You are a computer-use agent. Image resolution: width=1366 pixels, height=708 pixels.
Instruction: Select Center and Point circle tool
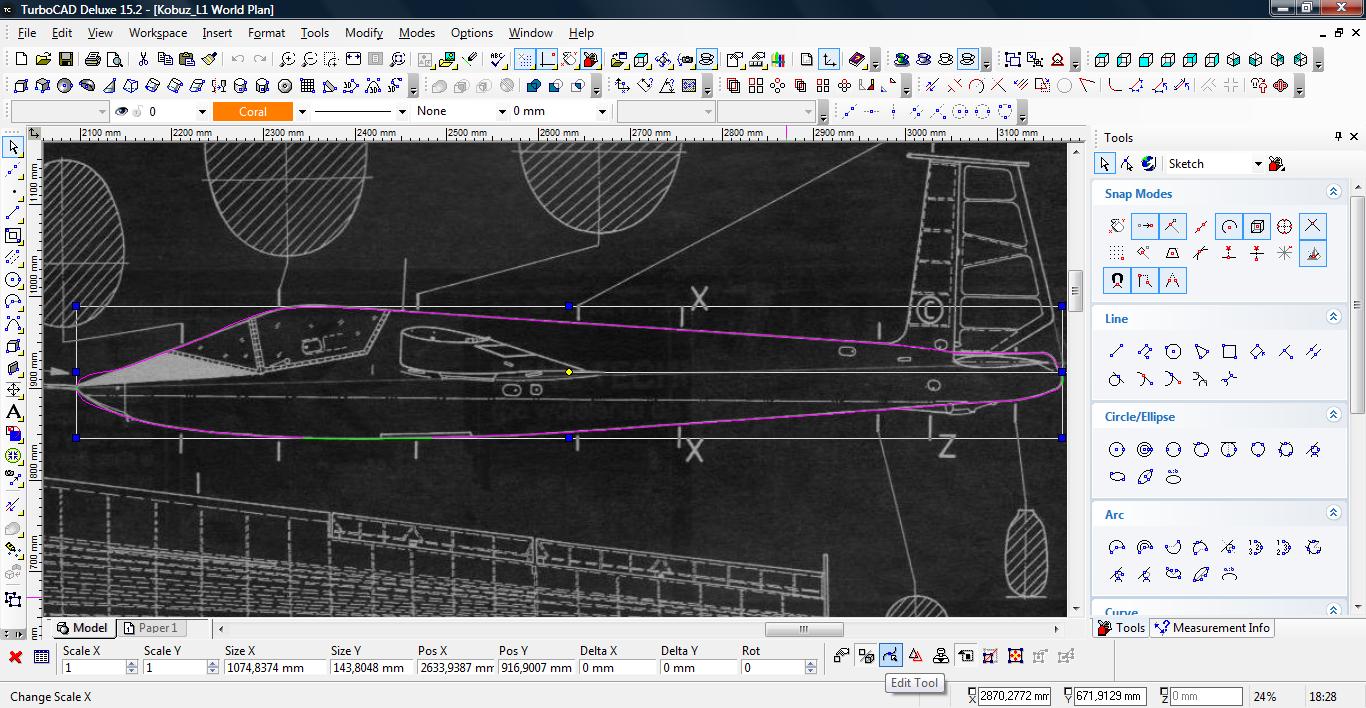click(1117, 449)
